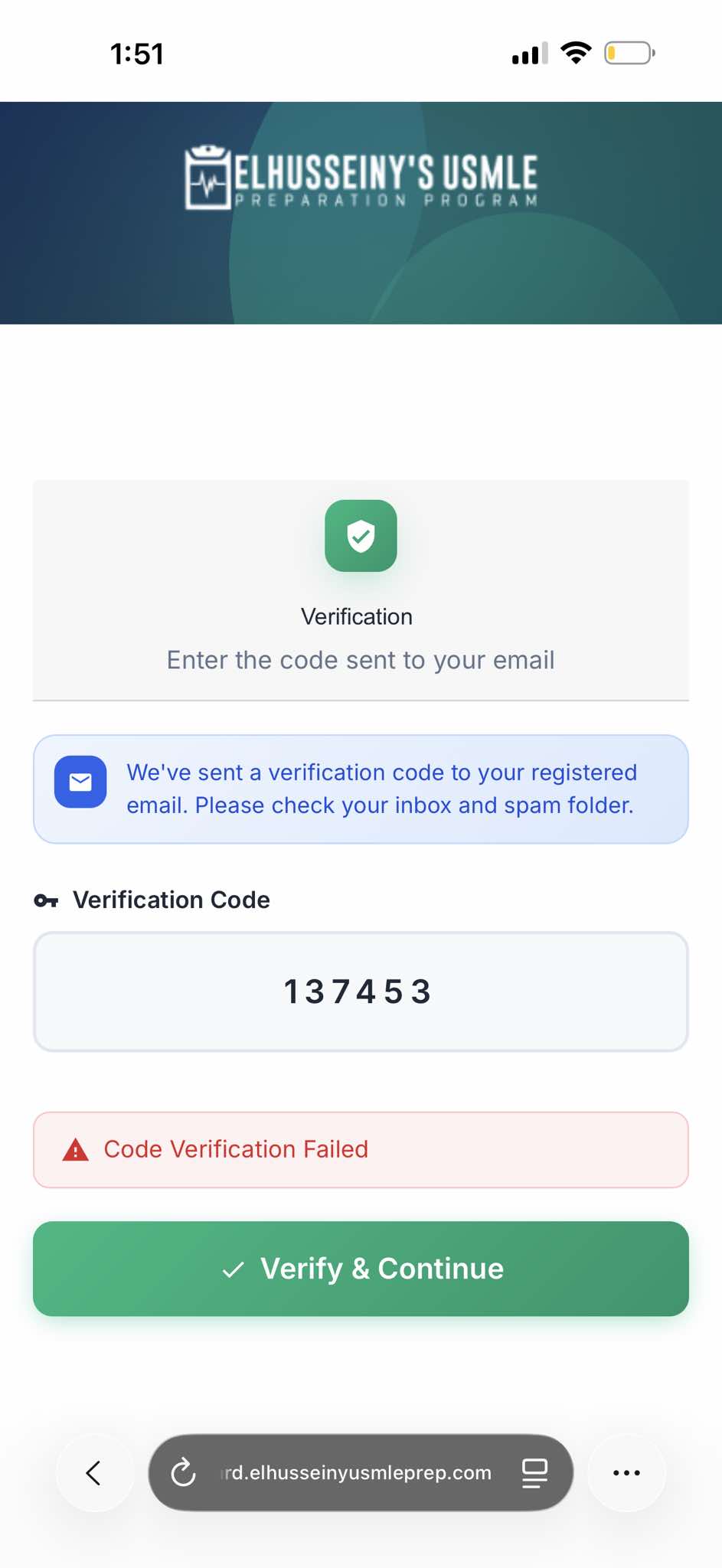Tap the browser back chevron button
Screen dimensions: 722x1568
(x=94, y=1472)
